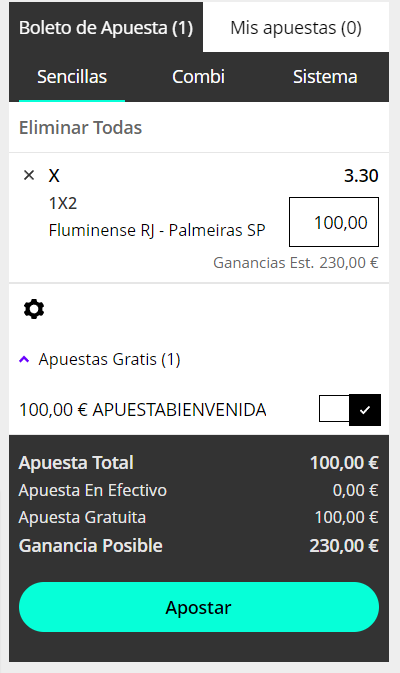Click the 1X2 market label

pyautogui.click(x=63, y=203)
